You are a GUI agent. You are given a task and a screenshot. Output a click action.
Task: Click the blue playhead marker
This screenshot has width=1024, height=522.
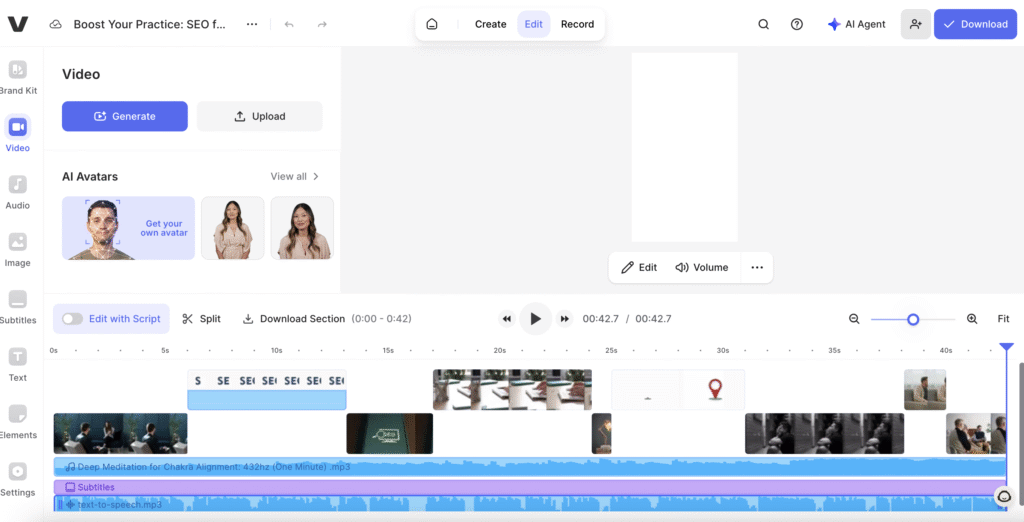[1006, 346]
